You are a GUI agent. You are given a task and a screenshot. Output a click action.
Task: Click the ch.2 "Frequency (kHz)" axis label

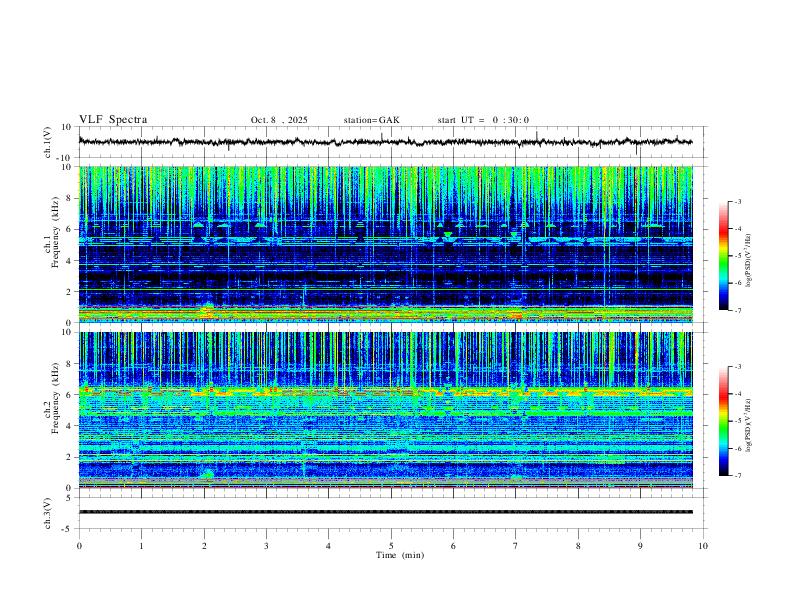55,398
